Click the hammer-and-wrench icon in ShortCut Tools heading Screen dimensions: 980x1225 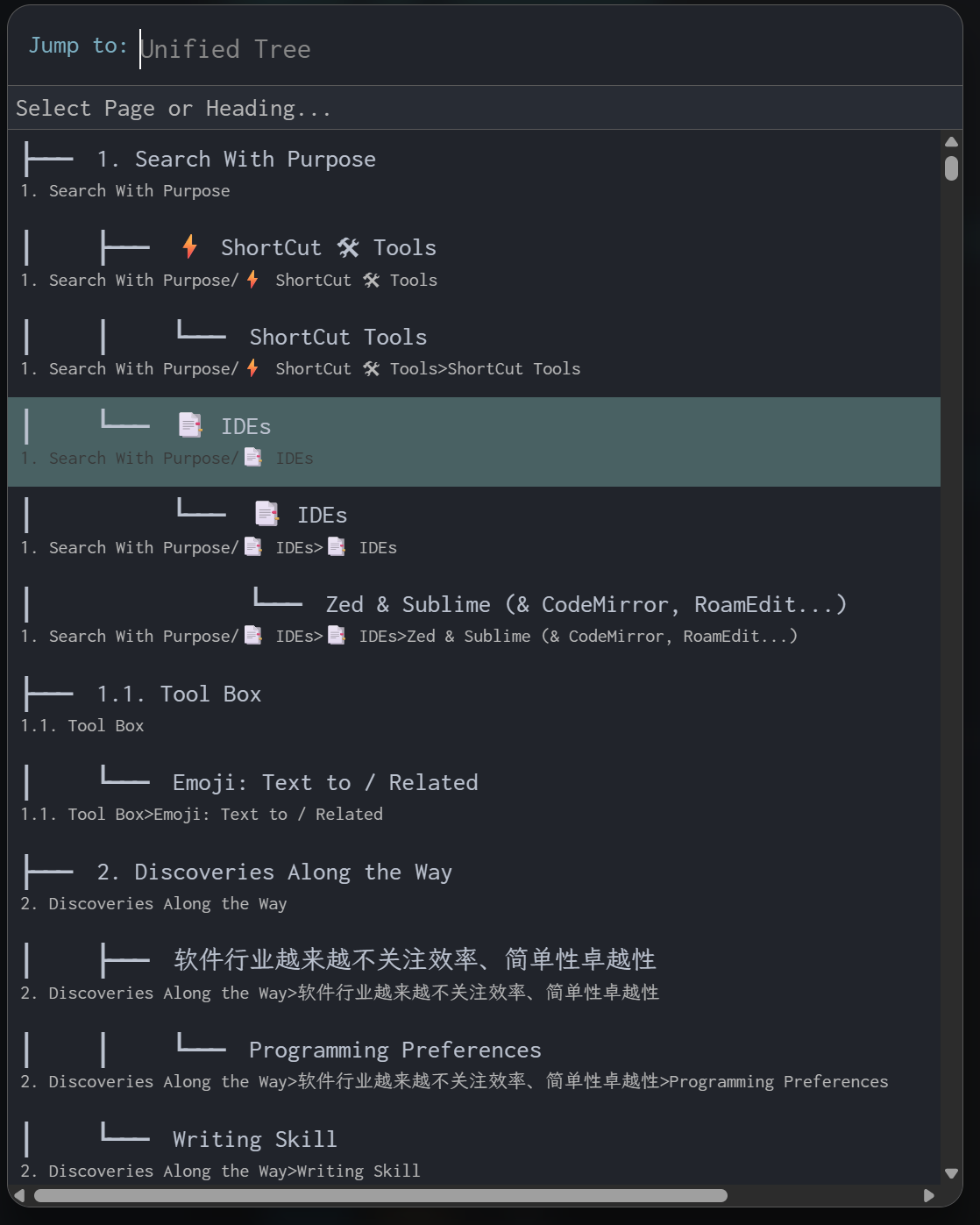(x=348, y=248)
